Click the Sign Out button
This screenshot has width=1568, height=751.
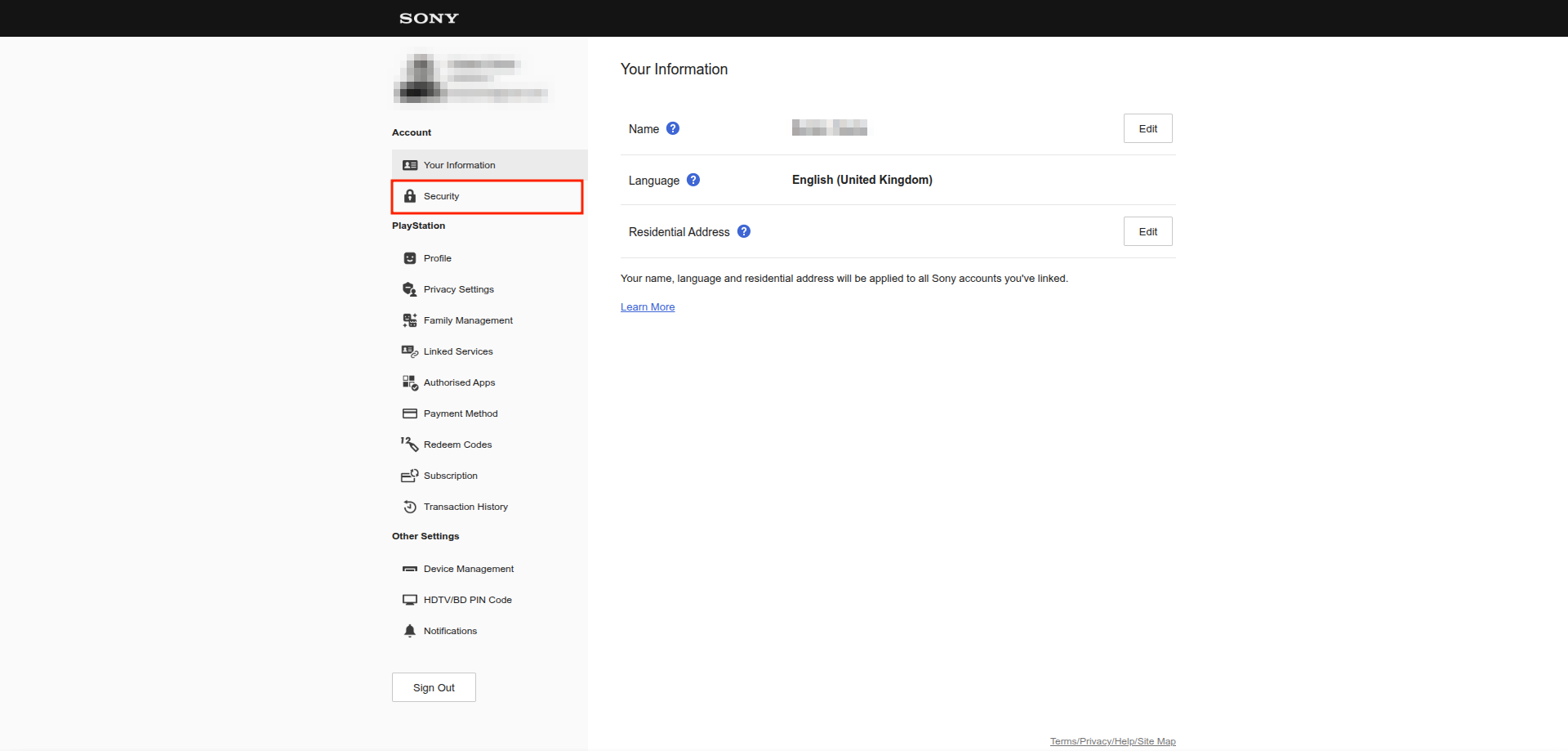[x=434, y=687]
